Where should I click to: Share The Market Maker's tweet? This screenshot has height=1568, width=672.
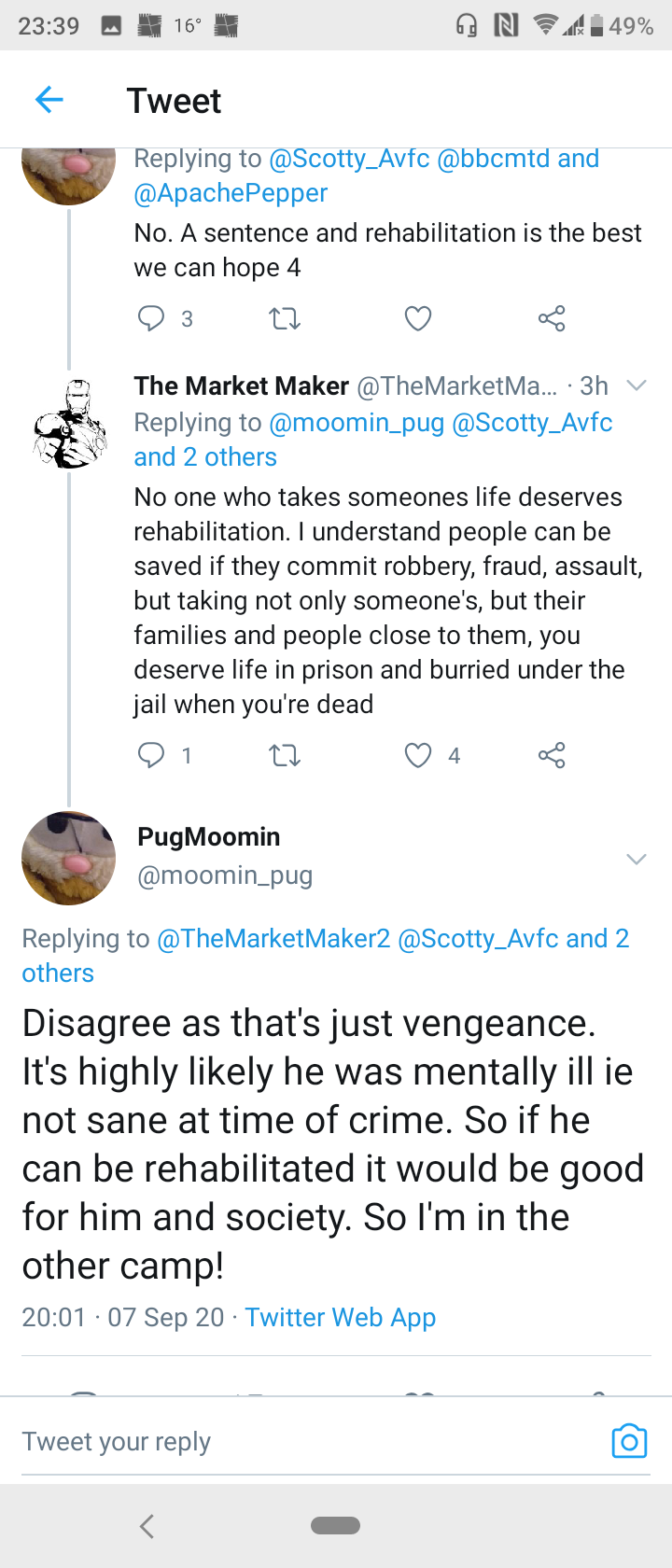coord(552,754)
